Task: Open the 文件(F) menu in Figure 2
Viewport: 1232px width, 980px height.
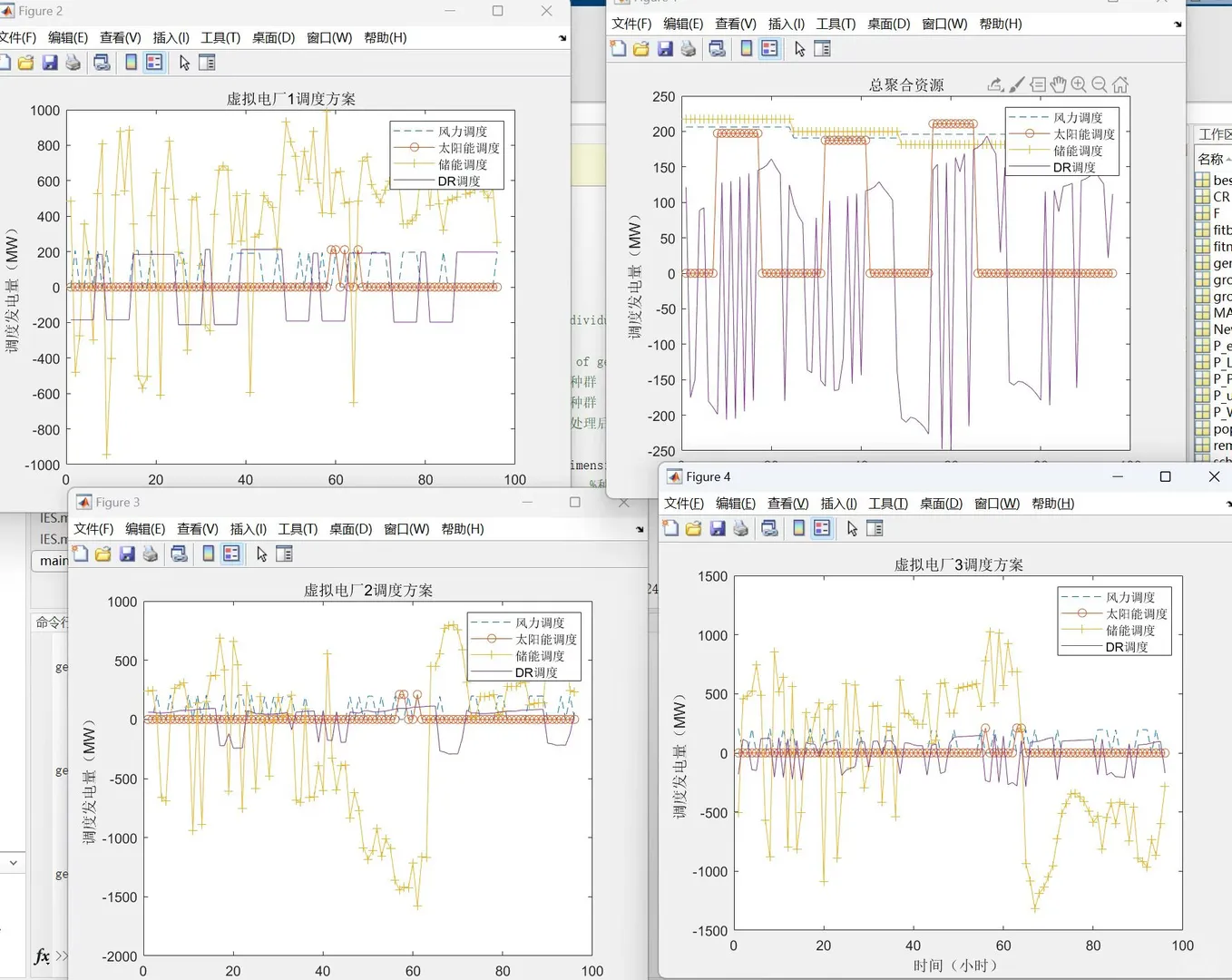Action: 17,37
